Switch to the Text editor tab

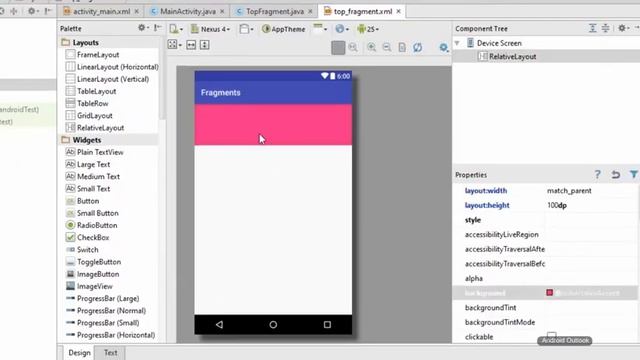pos(110,353)
